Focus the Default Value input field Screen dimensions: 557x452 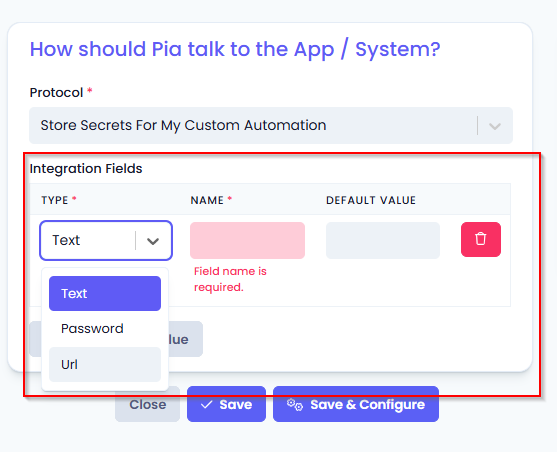click(383, 241)
